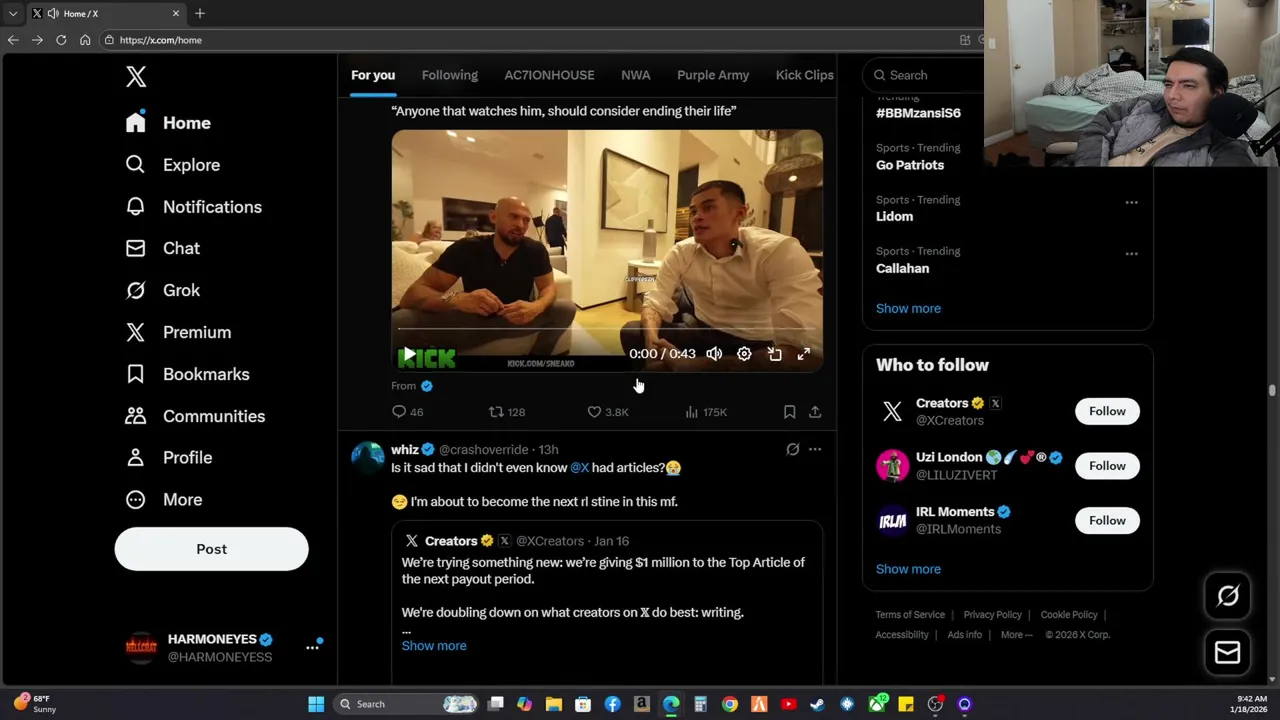
Task: Show more trending topics
Action: [908, 308]
